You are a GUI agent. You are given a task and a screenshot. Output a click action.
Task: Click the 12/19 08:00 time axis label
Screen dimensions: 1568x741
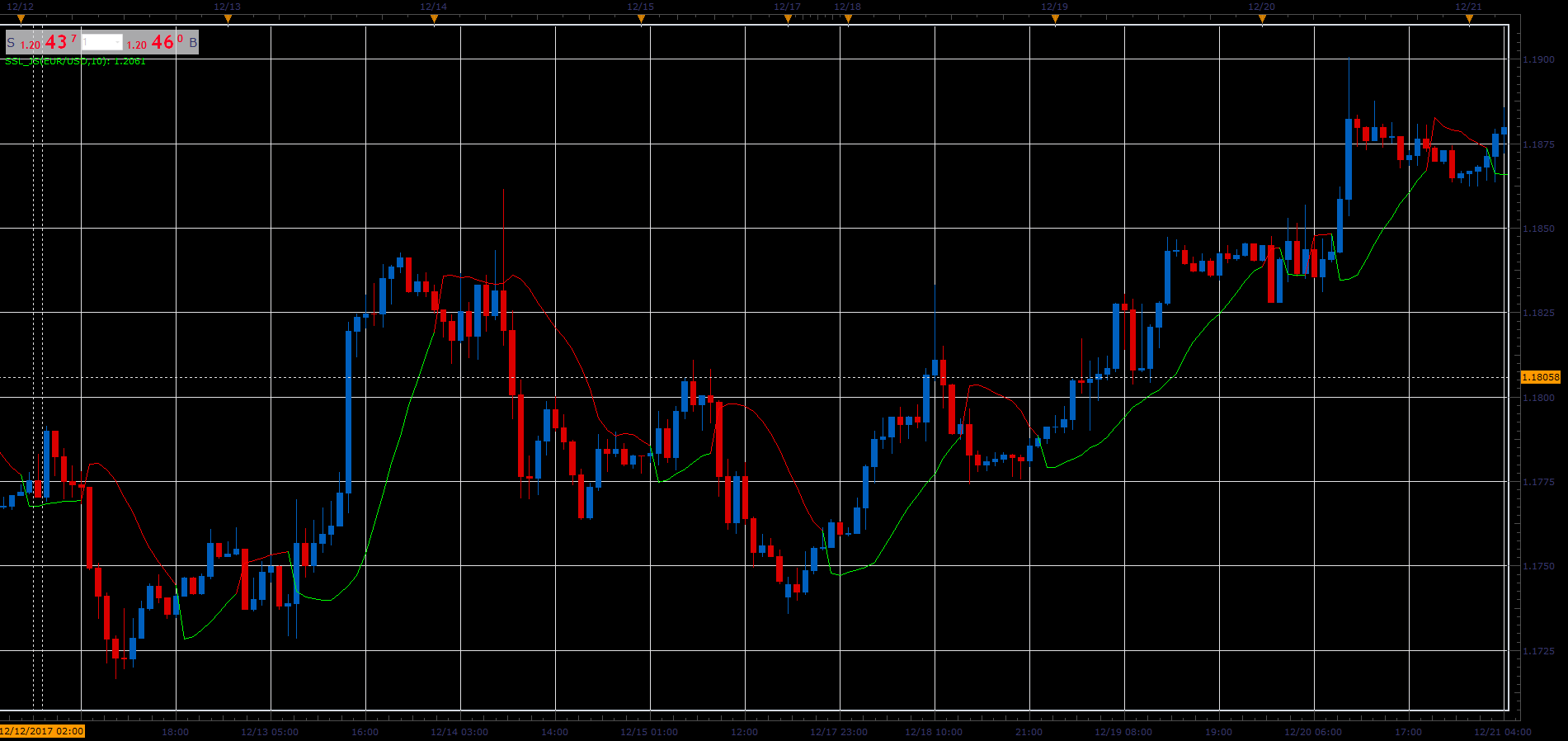coord(1123,732)
